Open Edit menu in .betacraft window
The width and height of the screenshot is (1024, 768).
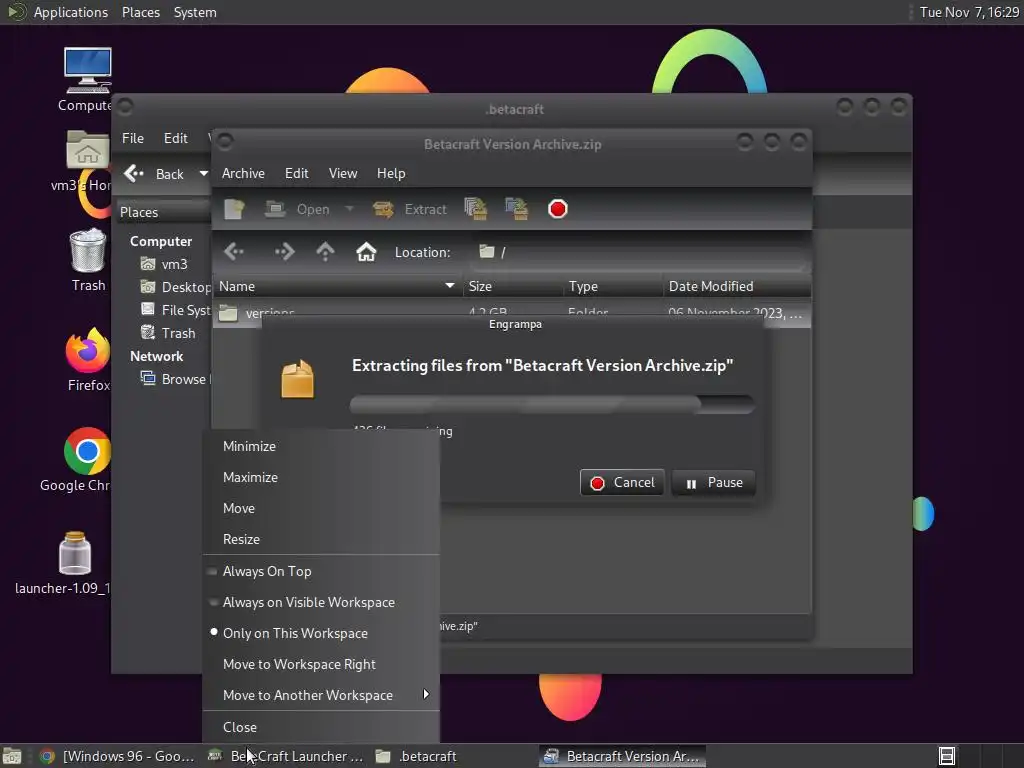pos(175,138)
